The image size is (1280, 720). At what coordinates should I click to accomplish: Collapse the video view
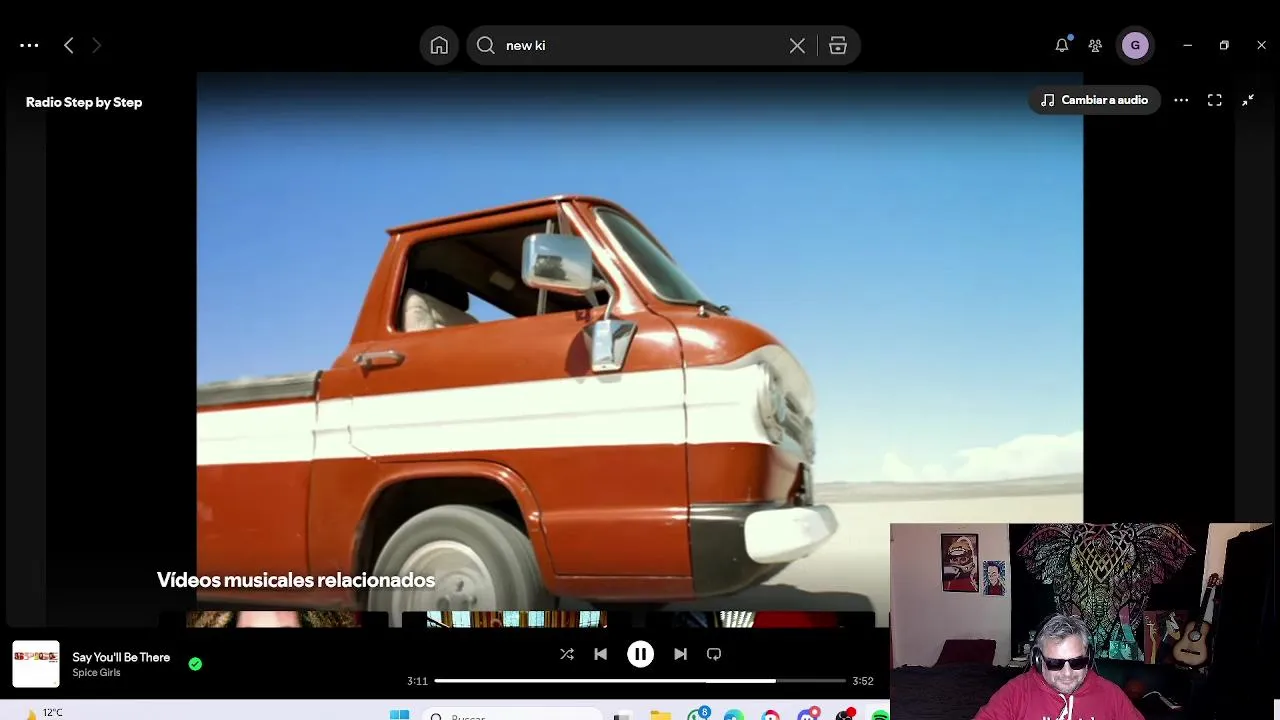coord(1248,100)
